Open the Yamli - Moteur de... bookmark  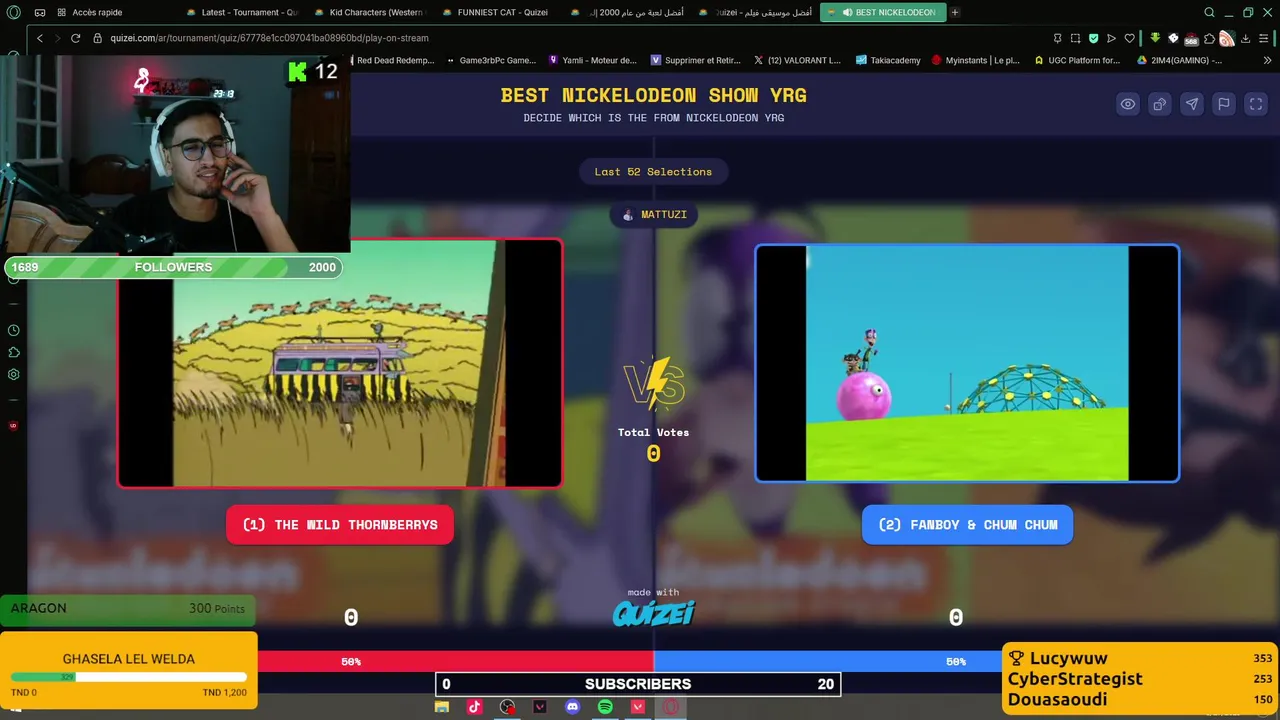593,60
